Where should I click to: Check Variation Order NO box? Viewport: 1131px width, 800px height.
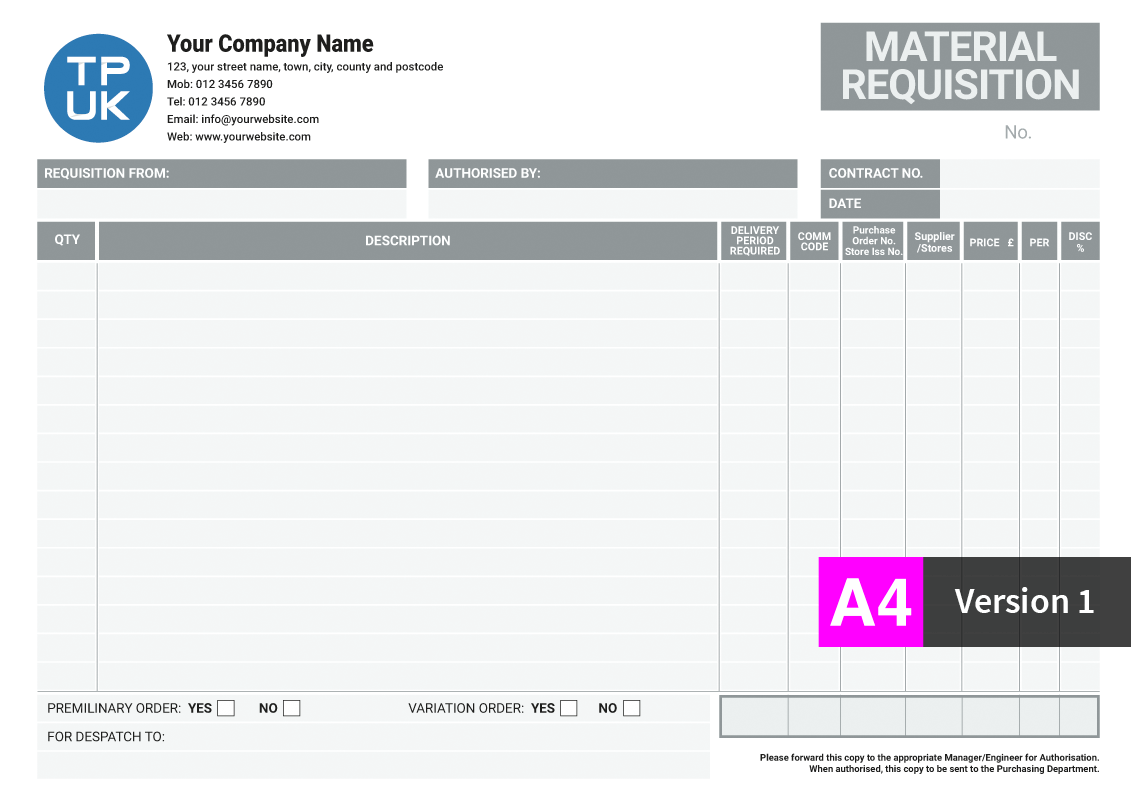[x=631, y=708]
